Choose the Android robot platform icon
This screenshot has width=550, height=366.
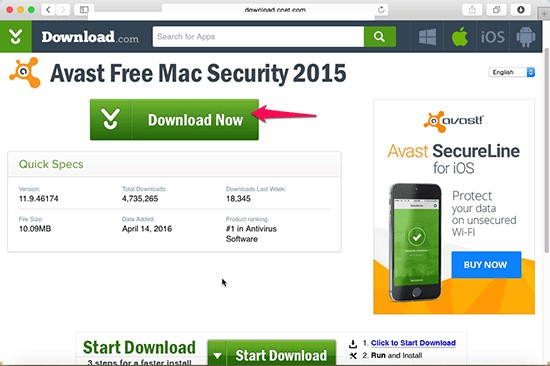pos(525,37)
